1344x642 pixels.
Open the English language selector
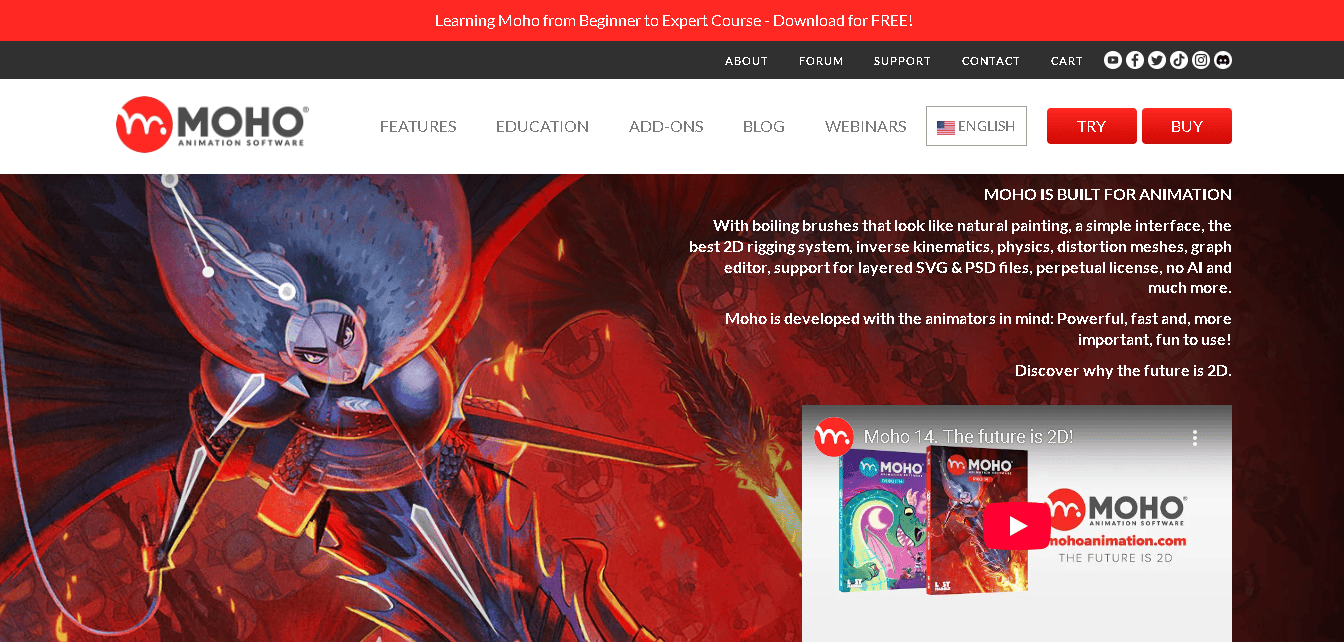(976, 126)
